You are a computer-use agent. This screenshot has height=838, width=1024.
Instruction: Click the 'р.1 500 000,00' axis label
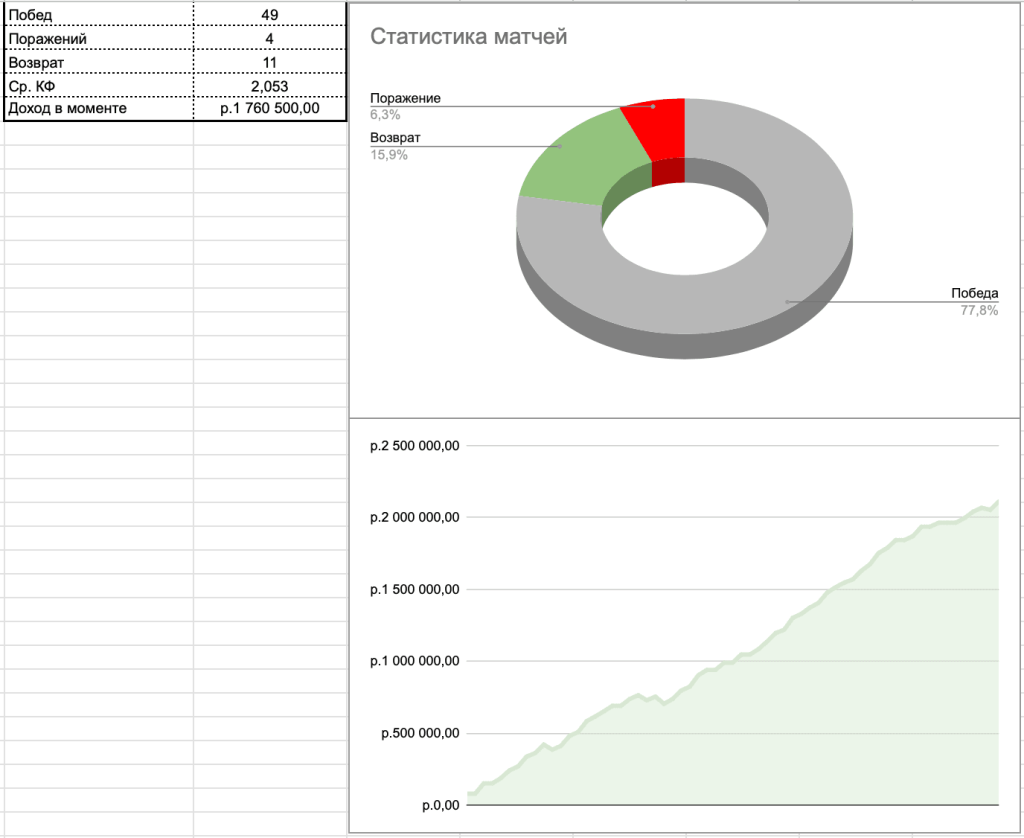click(415, 589)
